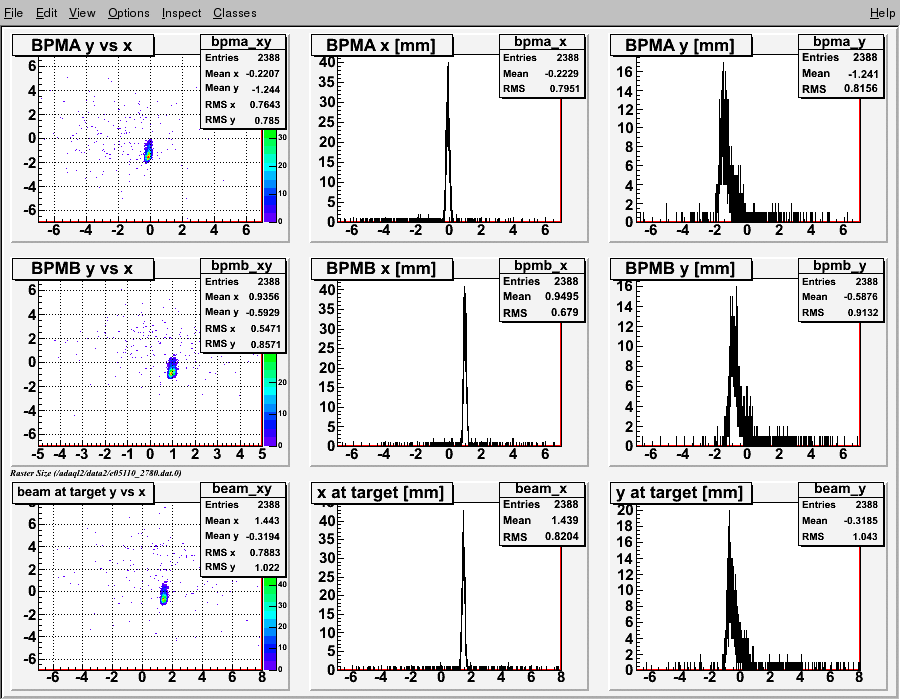900x700 pixels.
Task: Click the 'BPMA x [mm]' plot title
Action: 382,45
